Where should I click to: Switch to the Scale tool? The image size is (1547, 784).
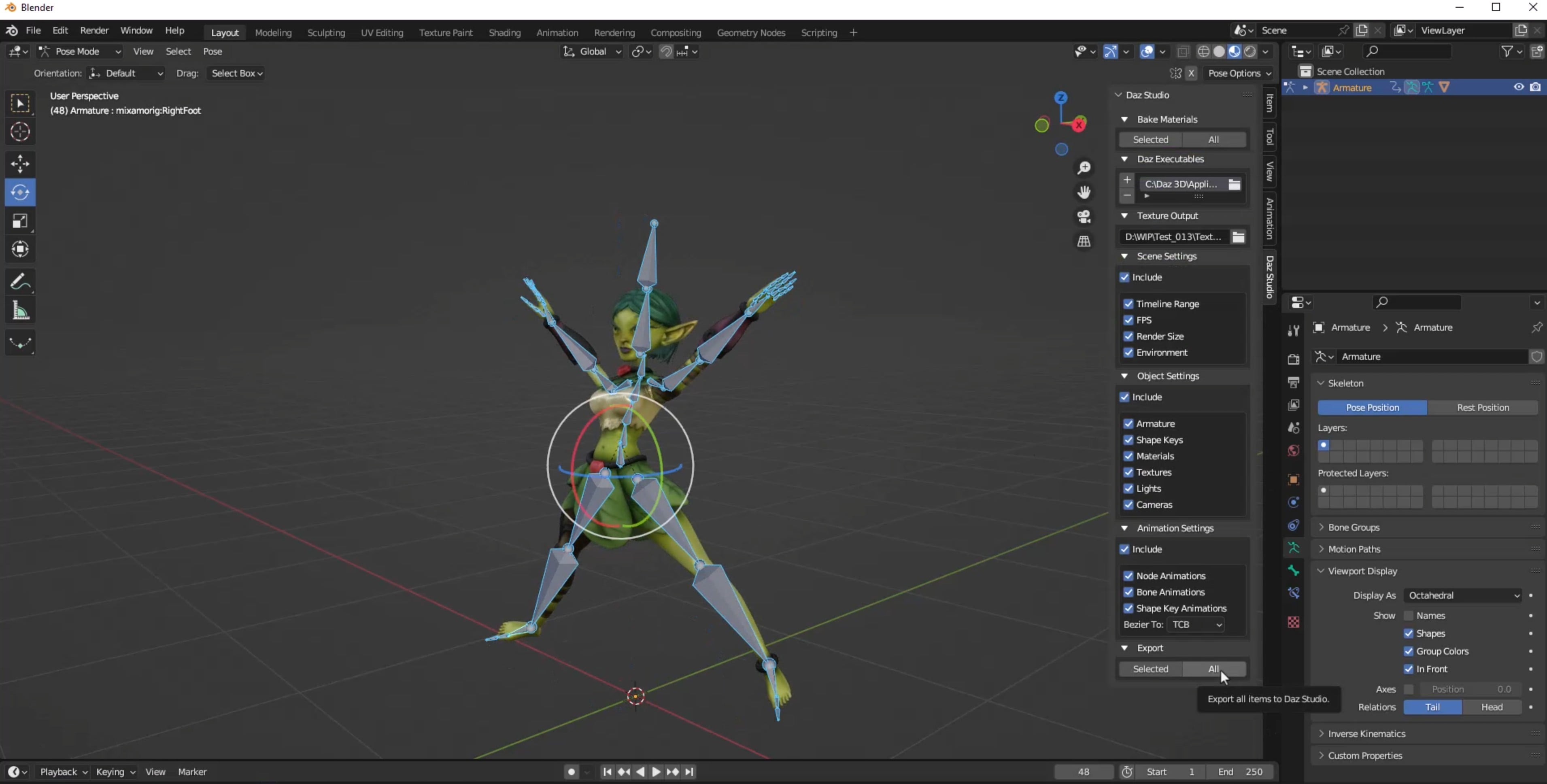20,221
